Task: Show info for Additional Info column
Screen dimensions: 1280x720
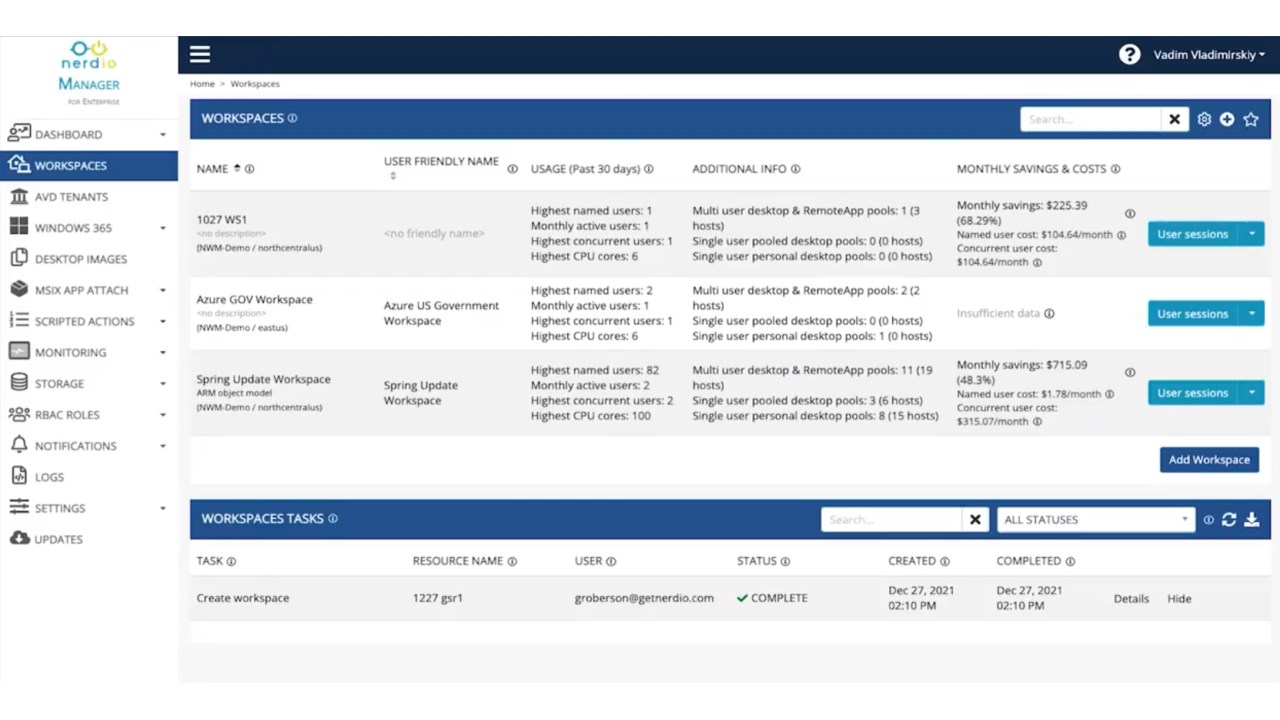Action: click(x=796, y=169)
